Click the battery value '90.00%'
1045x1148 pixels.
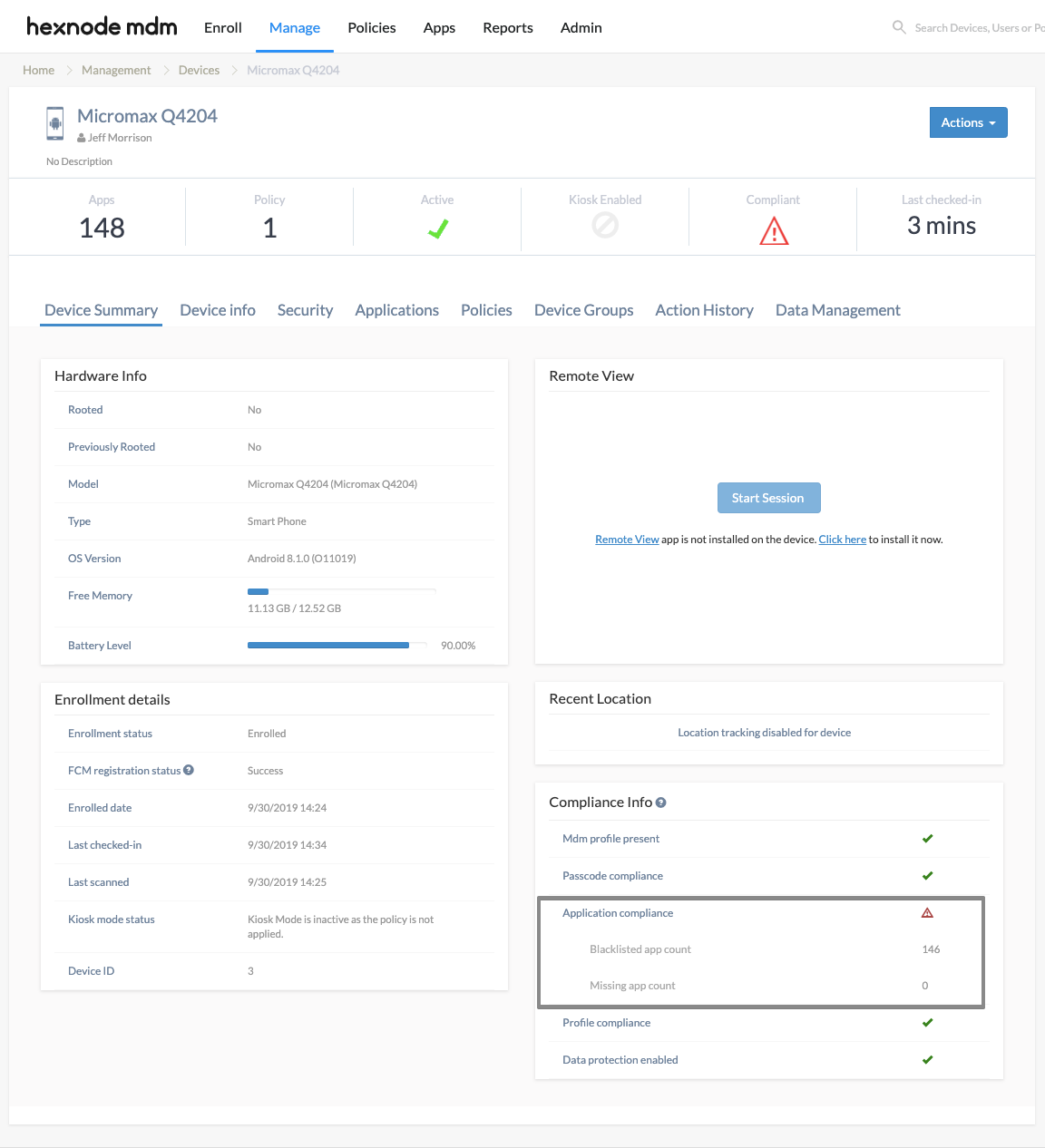[x=458, y=646]
